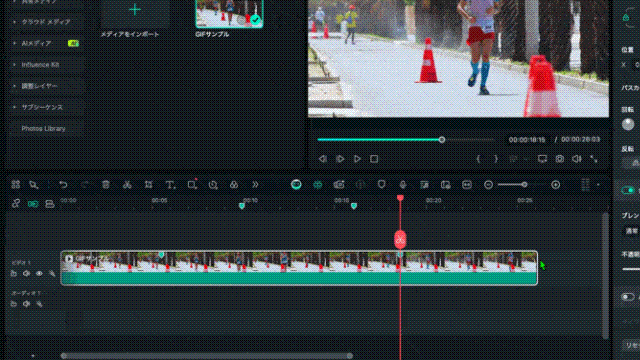Set mark-in with left brace icon
Screen dimensions: 640x360
coord(478,159)
